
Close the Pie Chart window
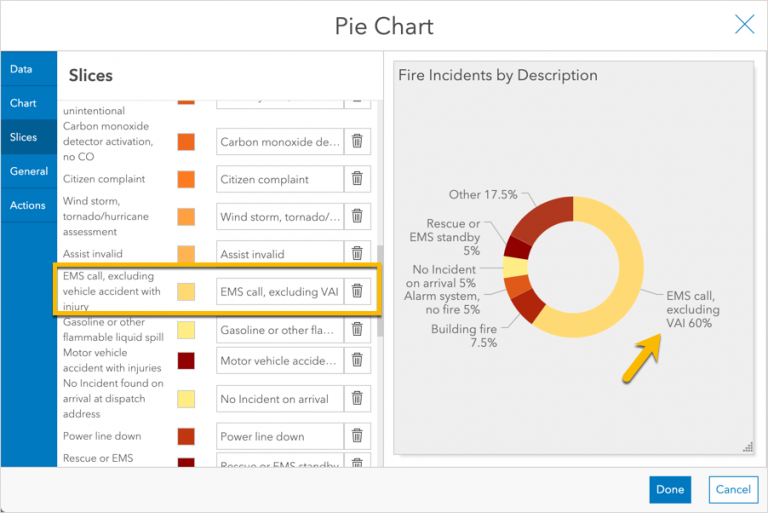point(744,25)
